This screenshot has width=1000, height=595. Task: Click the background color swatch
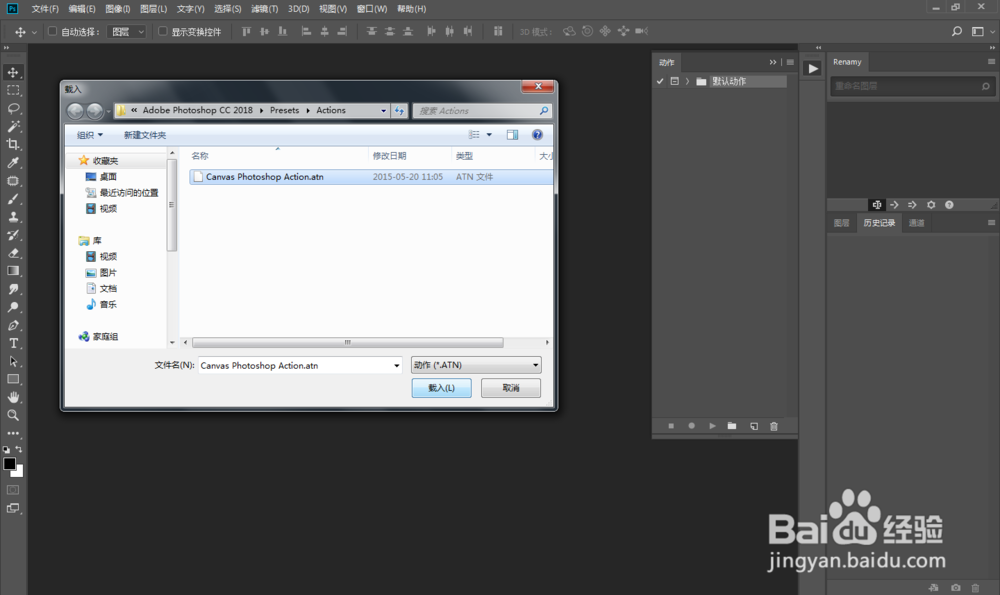[x=20, y=473]
